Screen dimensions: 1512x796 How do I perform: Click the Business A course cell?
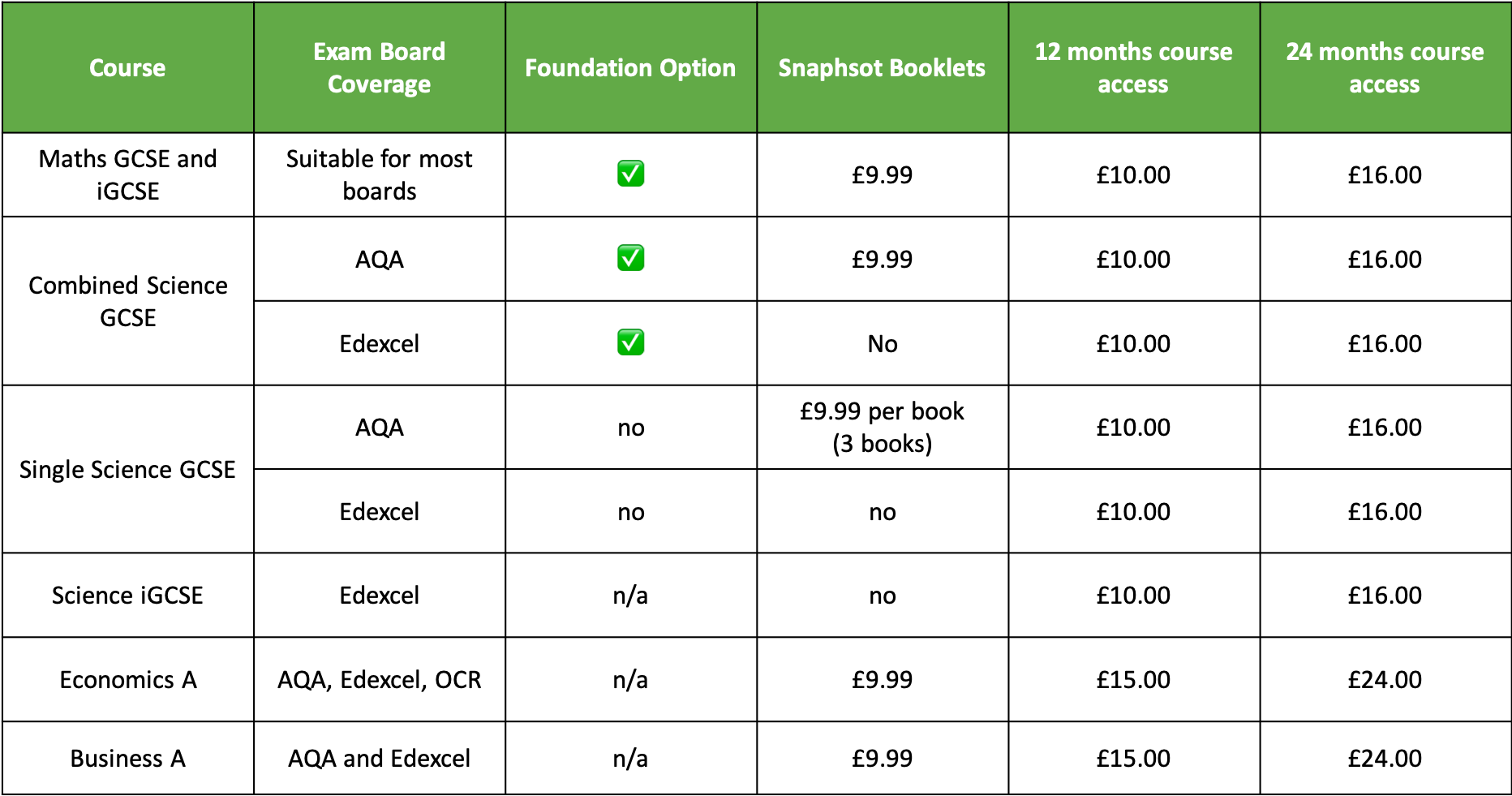(127, 758)
